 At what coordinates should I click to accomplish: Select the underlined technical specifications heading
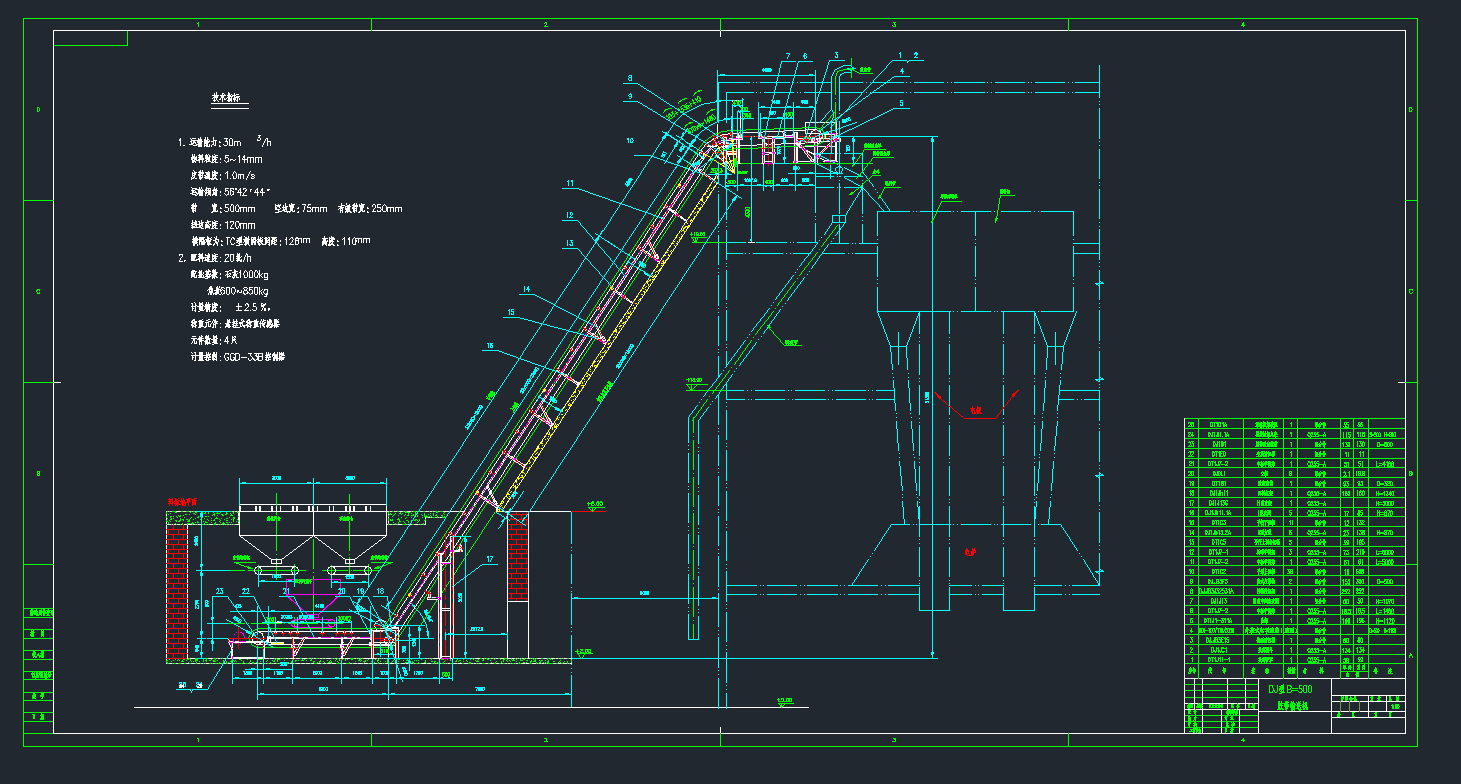(231, 98)
